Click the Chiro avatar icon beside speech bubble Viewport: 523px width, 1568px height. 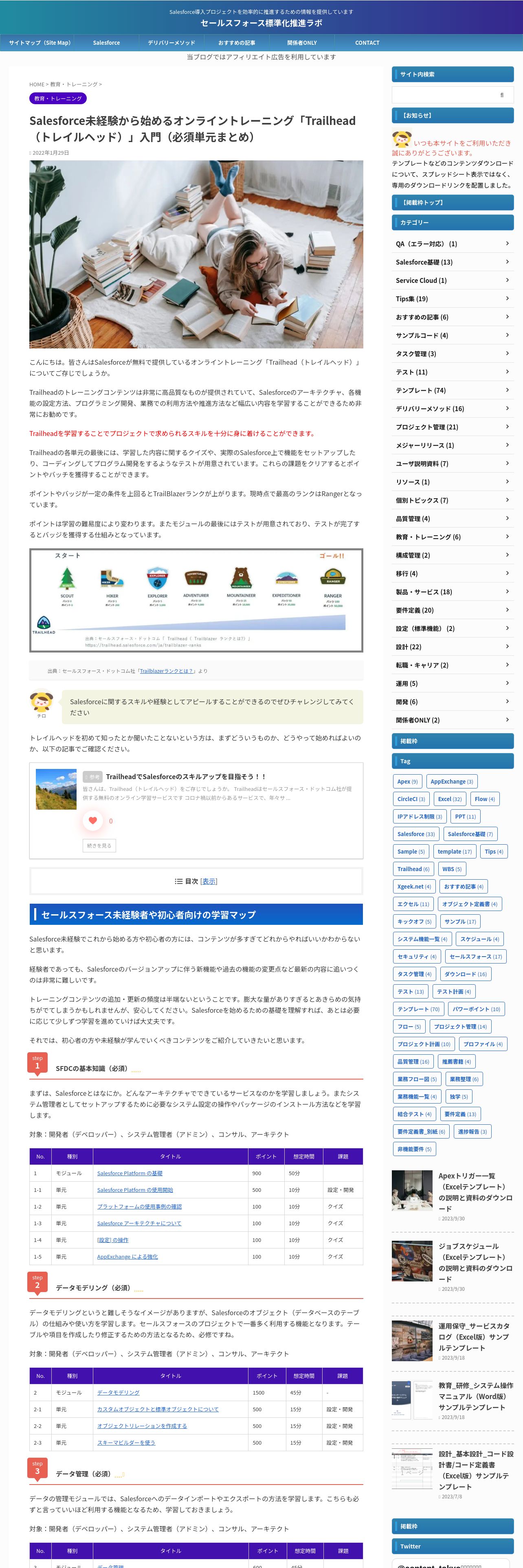[x=42, y=701]
